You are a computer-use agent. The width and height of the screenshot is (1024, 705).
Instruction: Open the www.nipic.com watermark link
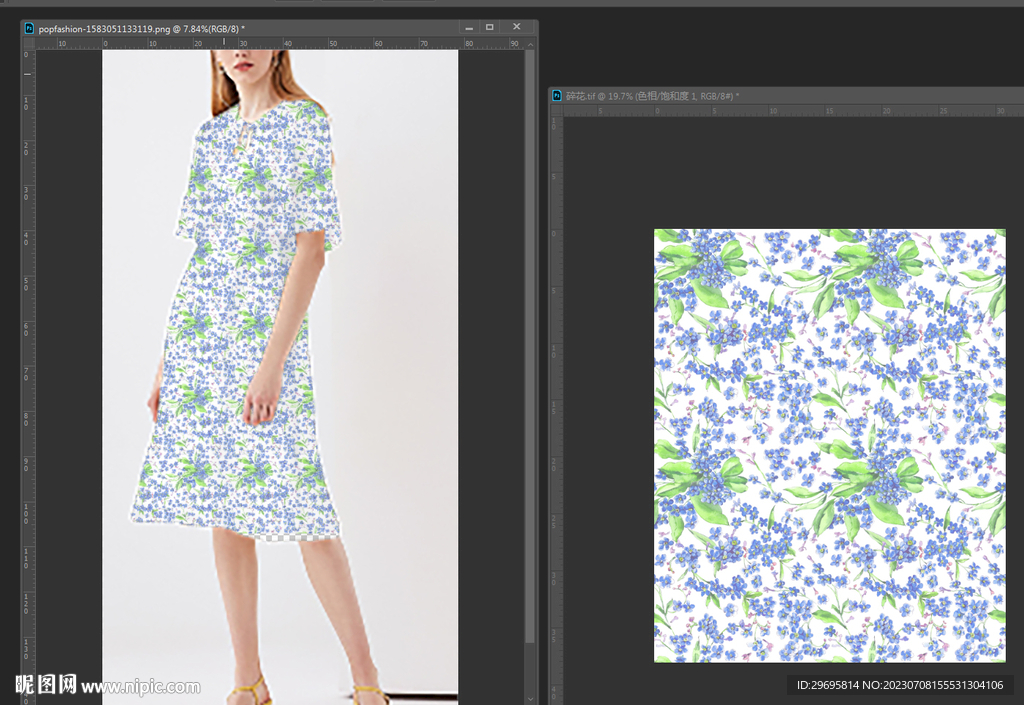pos(140,686)
